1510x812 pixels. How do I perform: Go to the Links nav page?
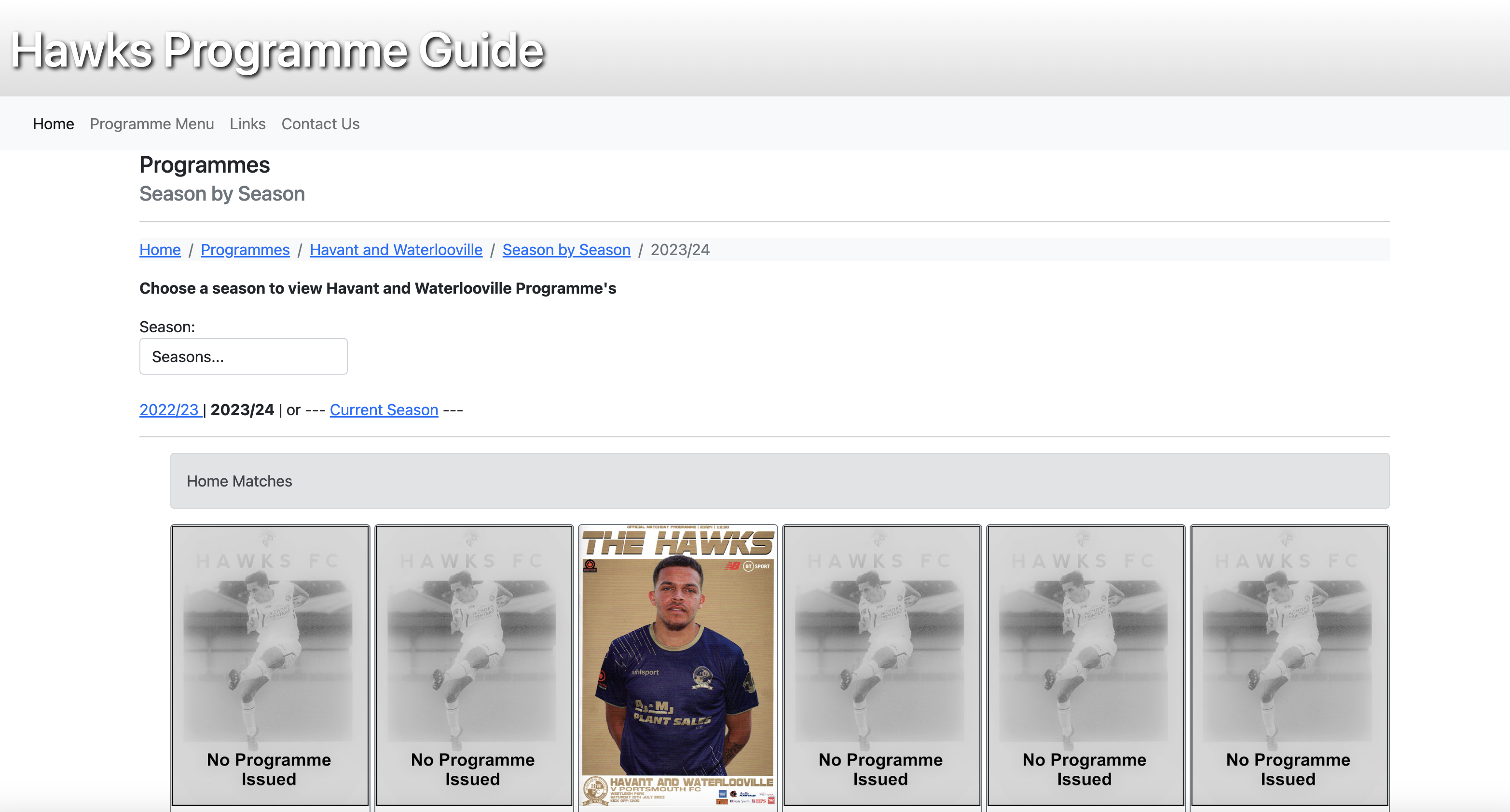(x=247, y=123)
